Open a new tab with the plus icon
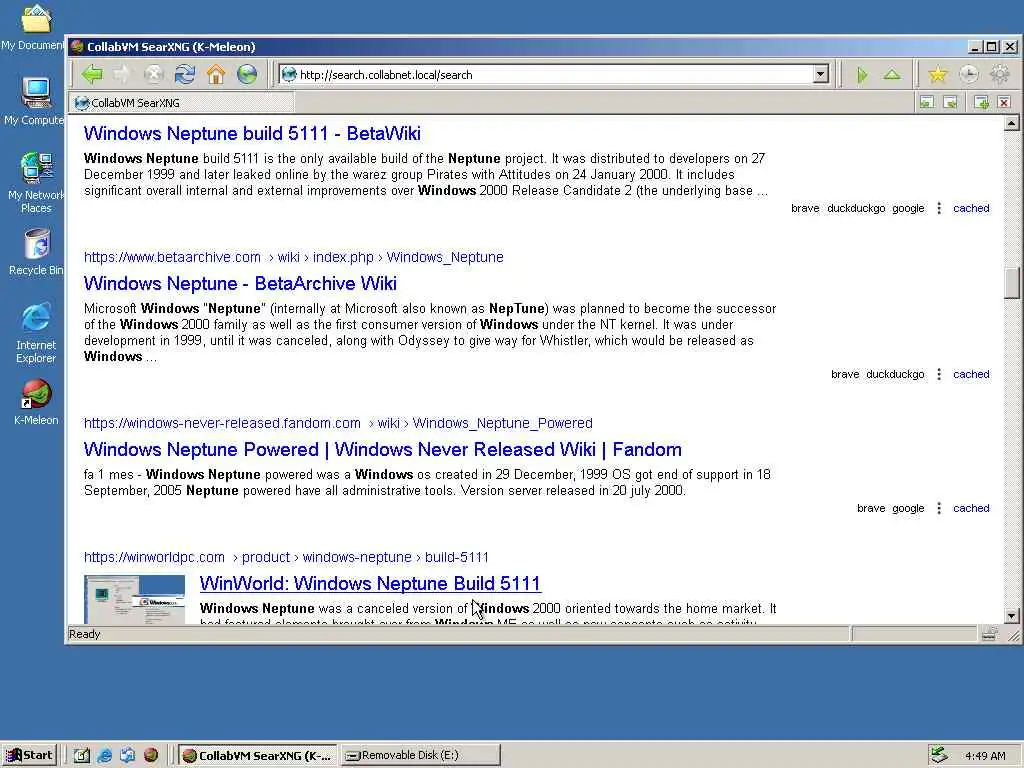This screenshot has width=1024, height=768. [981, 103]
